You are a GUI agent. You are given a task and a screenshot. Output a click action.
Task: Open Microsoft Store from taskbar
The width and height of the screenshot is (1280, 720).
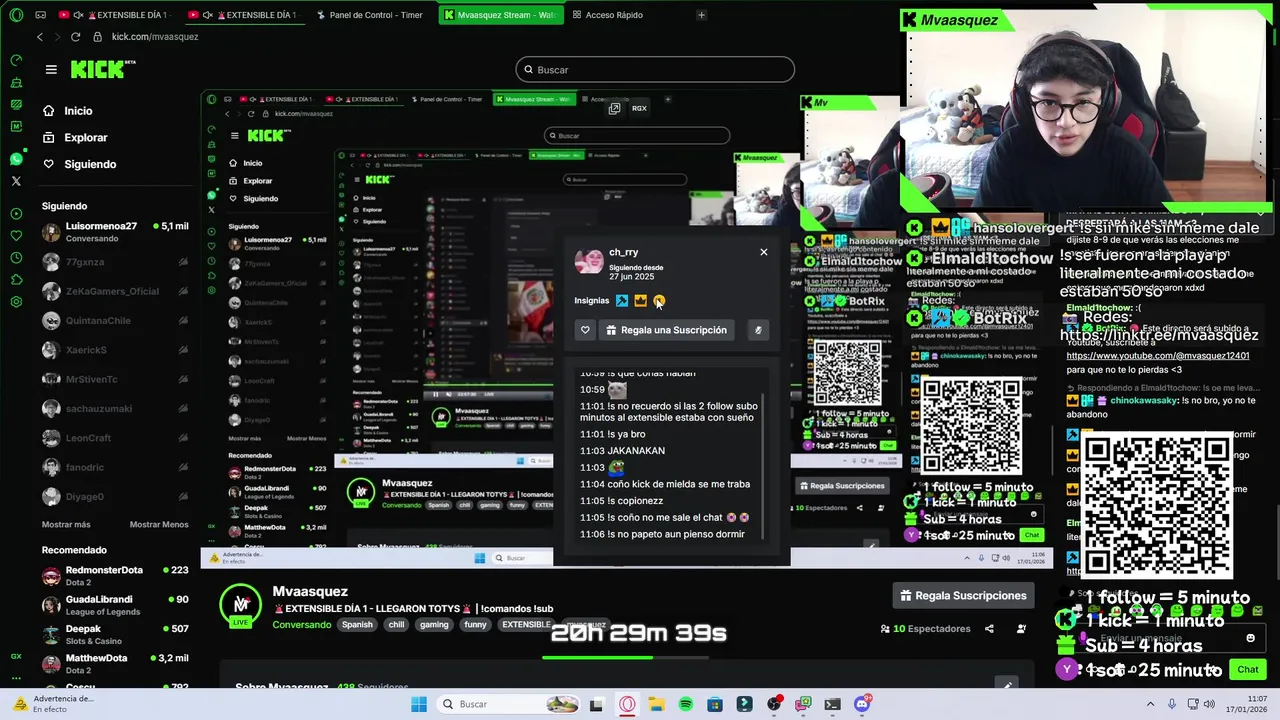(715, 705)
